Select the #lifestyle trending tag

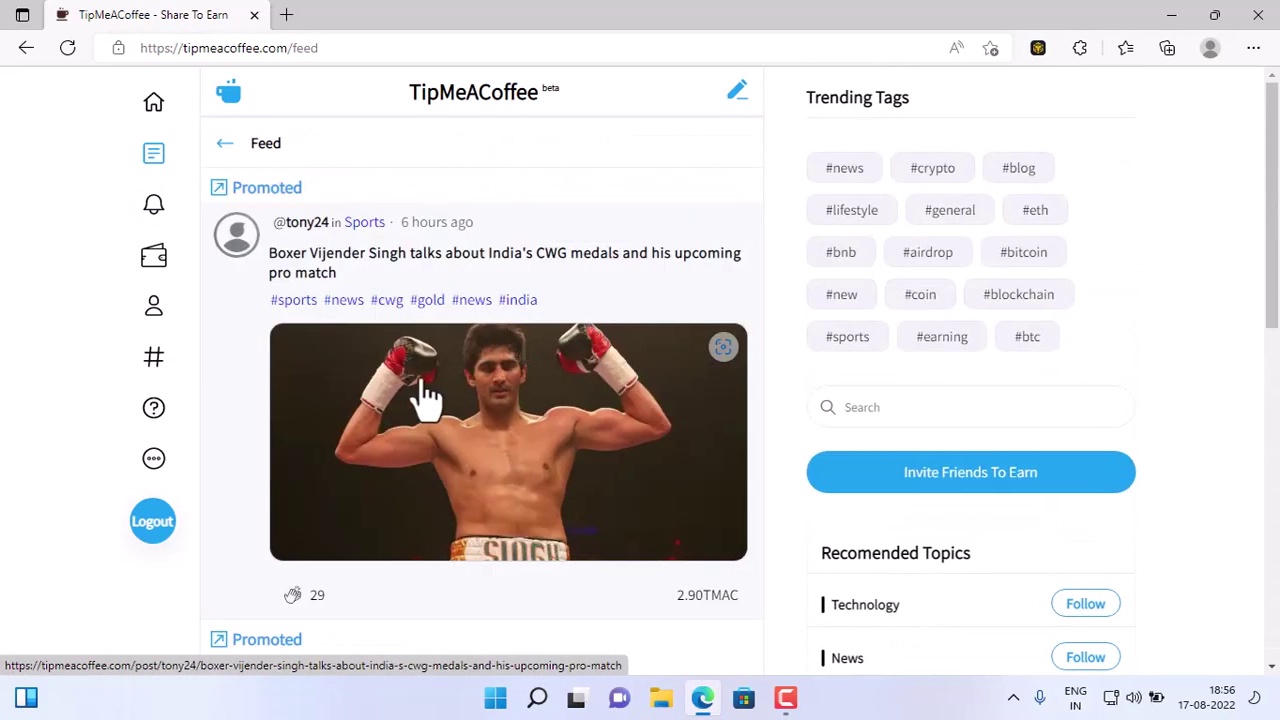pos(852,210)
